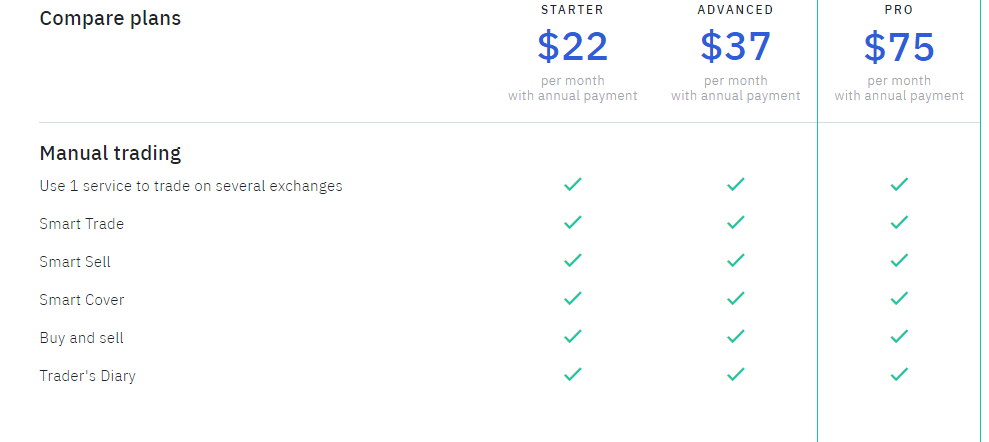
Task: Click Pro checkmark for Smart Trade
Action: click(x=899, y=222)
